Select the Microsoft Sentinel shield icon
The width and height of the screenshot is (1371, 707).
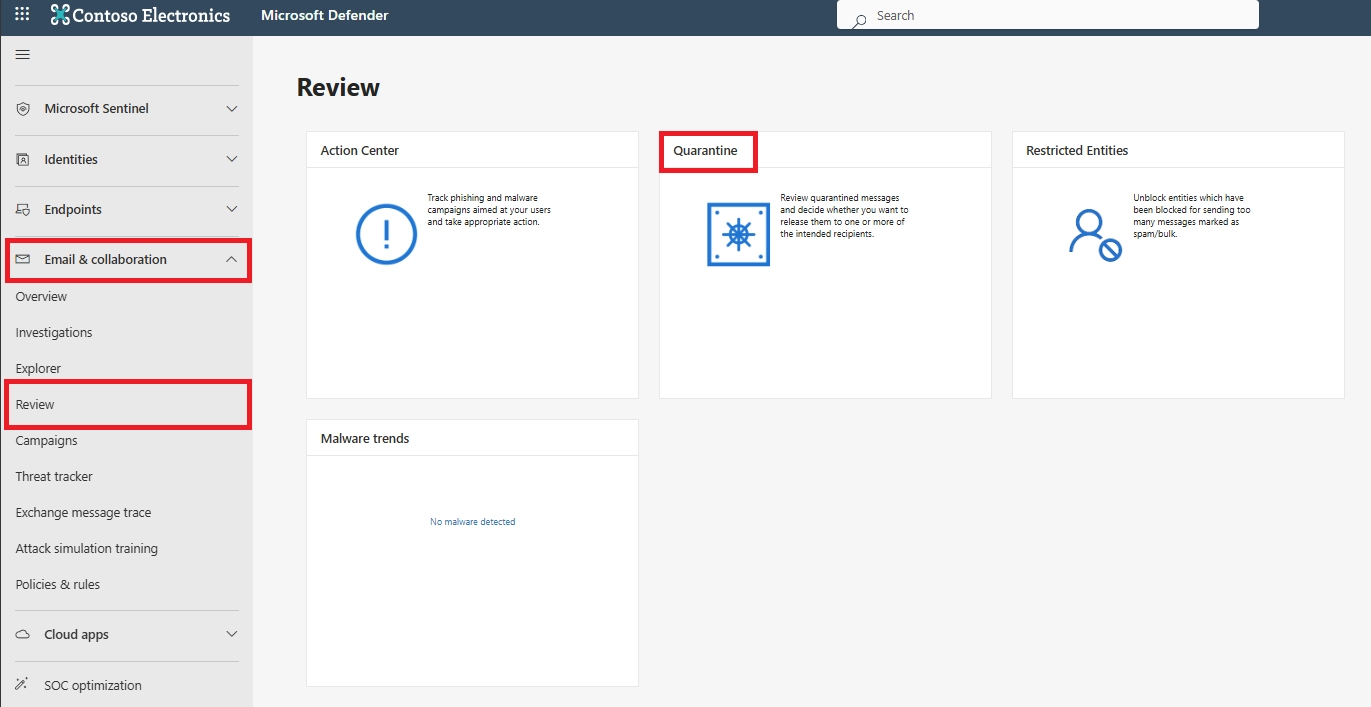pyautogui.click(x=21, y=108)
